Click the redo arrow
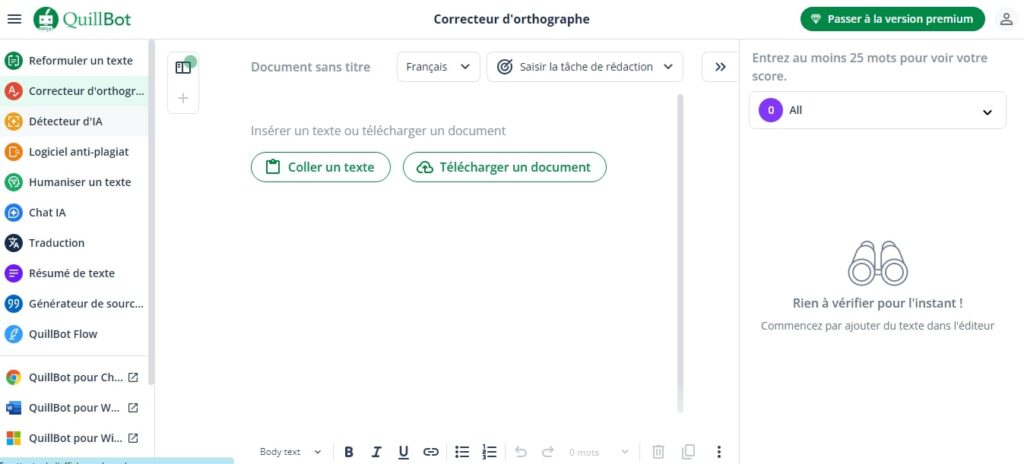 tap(547, 452)
